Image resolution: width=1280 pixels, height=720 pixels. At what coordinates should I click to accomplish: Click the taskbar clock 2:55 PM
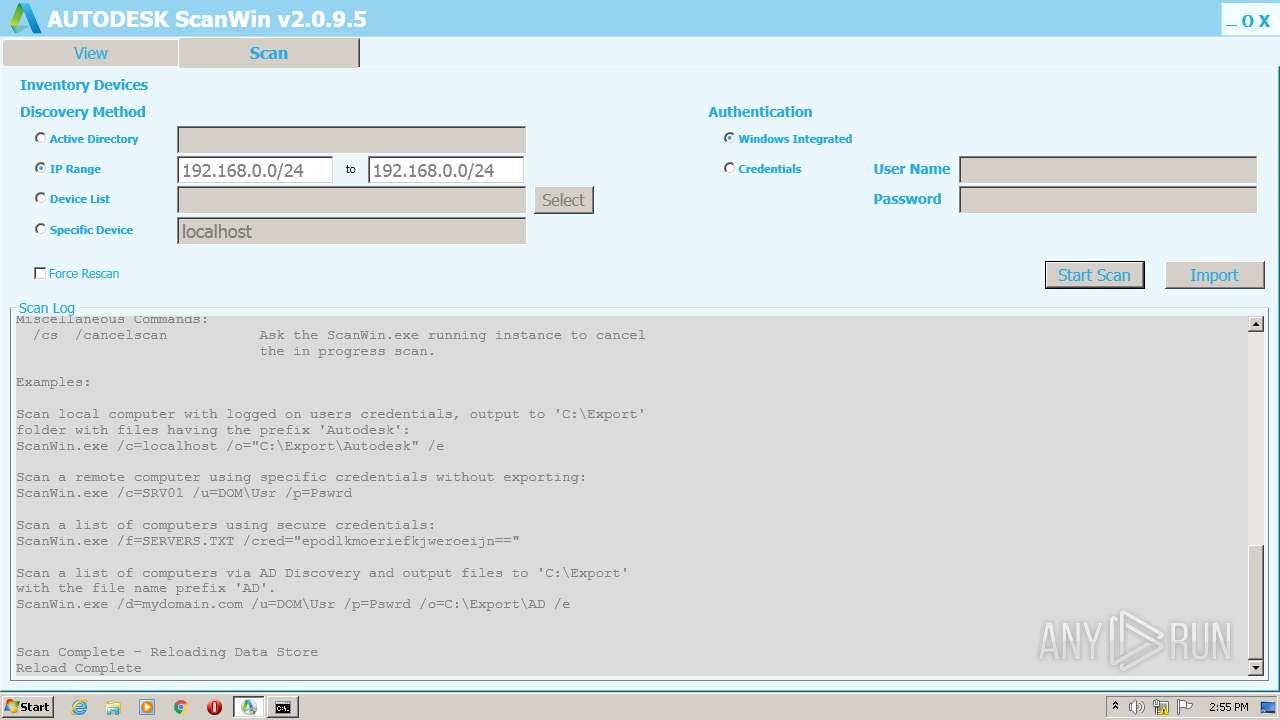[x=1228, y=707]
